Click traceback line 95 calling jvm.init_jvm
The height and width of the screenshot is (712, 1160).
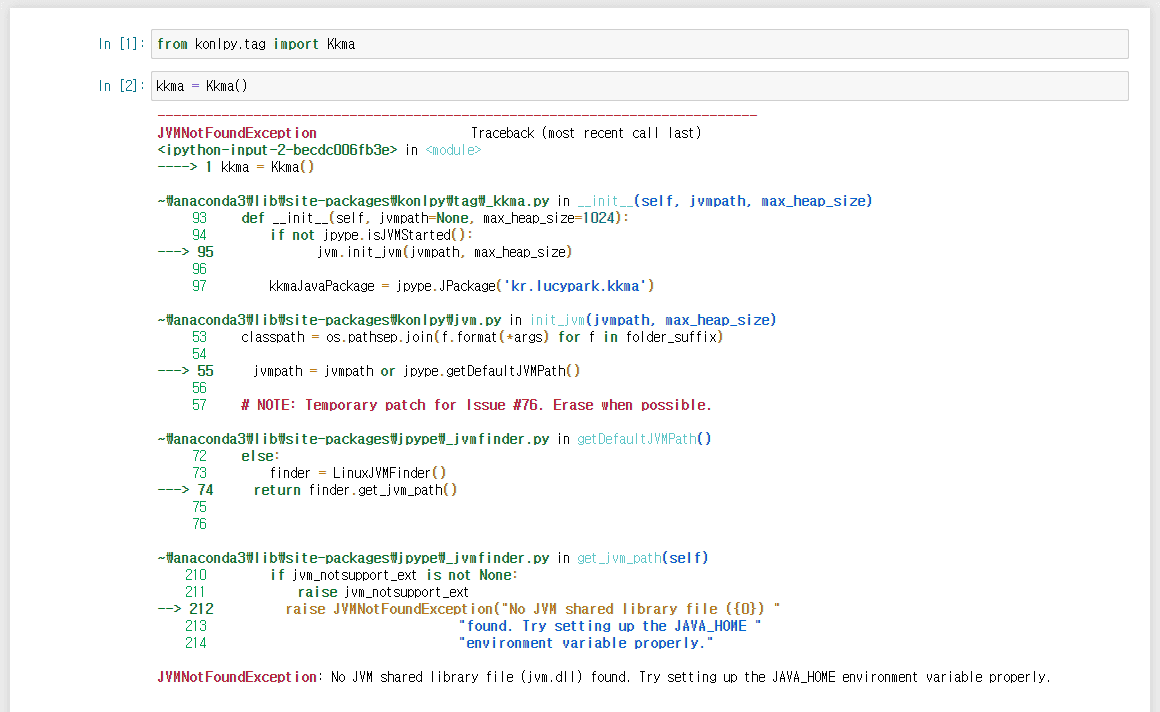(x=445, y=252)
